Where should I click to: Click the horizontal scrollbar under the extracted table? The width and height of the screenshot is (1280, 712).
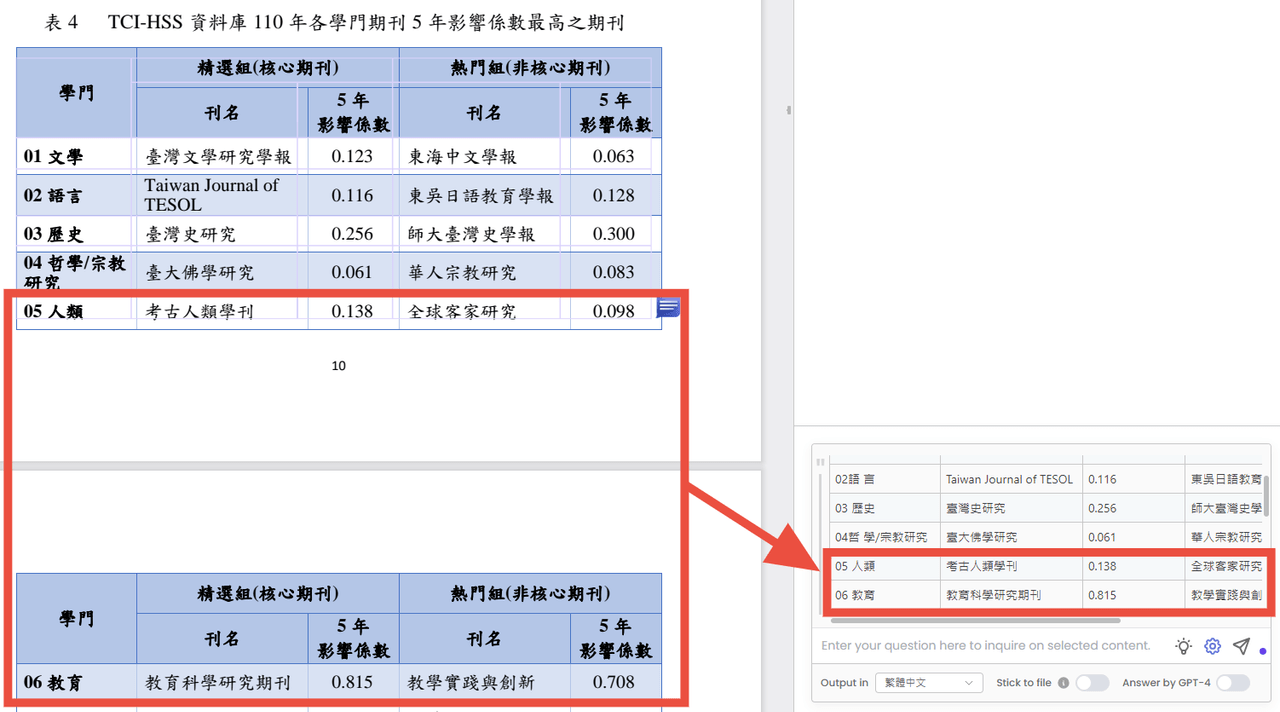click(x=974, y=621)
